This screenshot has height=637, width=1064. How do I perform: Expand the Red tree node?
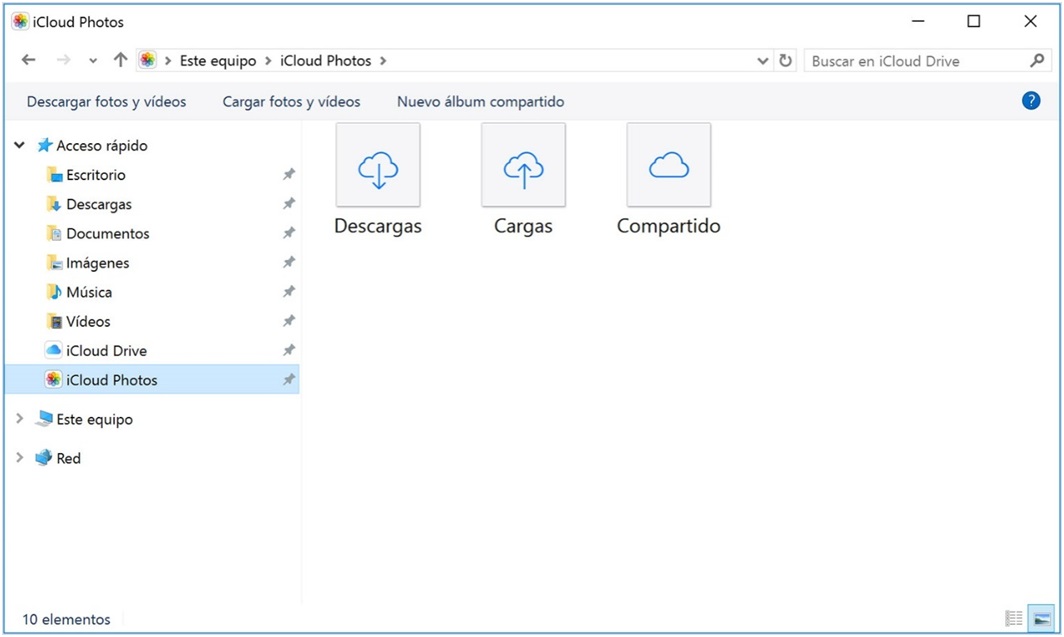[20, 458]
